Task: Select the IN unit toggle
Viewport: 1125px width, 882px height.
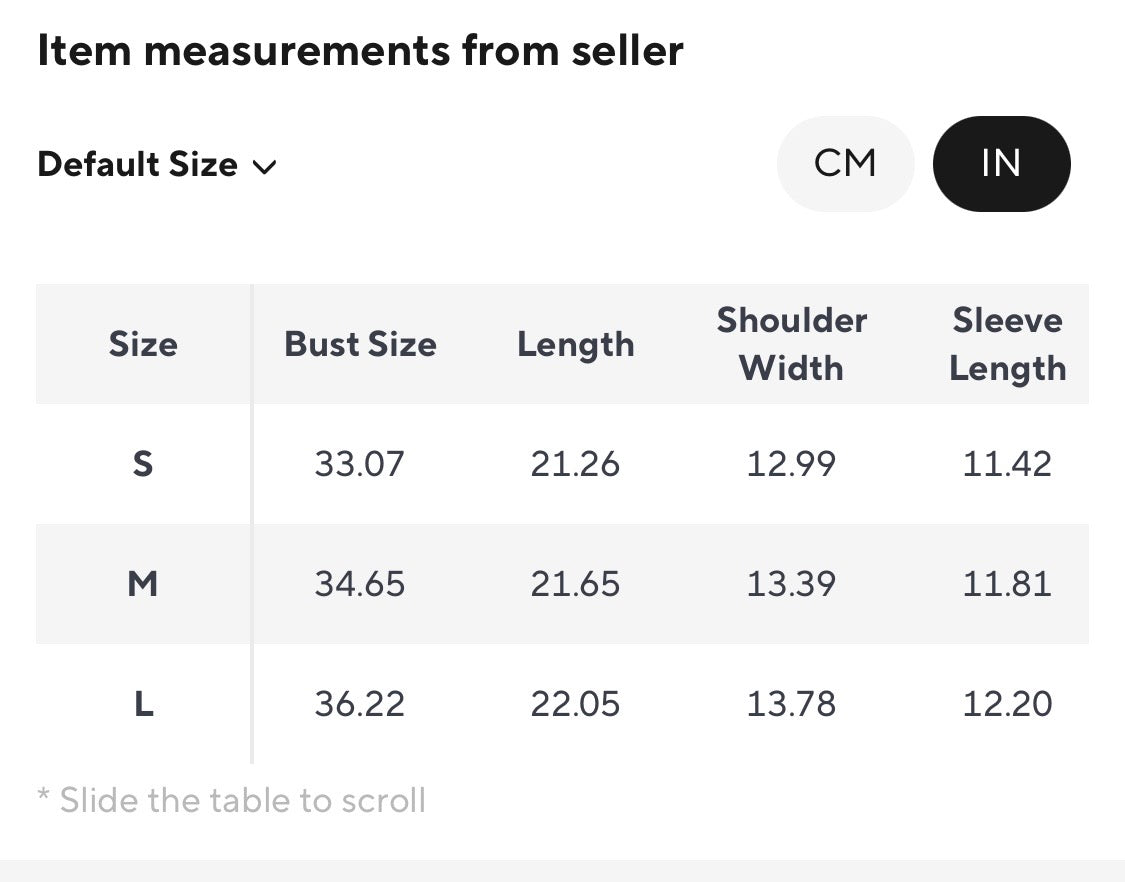Action: click(1002, 164)
